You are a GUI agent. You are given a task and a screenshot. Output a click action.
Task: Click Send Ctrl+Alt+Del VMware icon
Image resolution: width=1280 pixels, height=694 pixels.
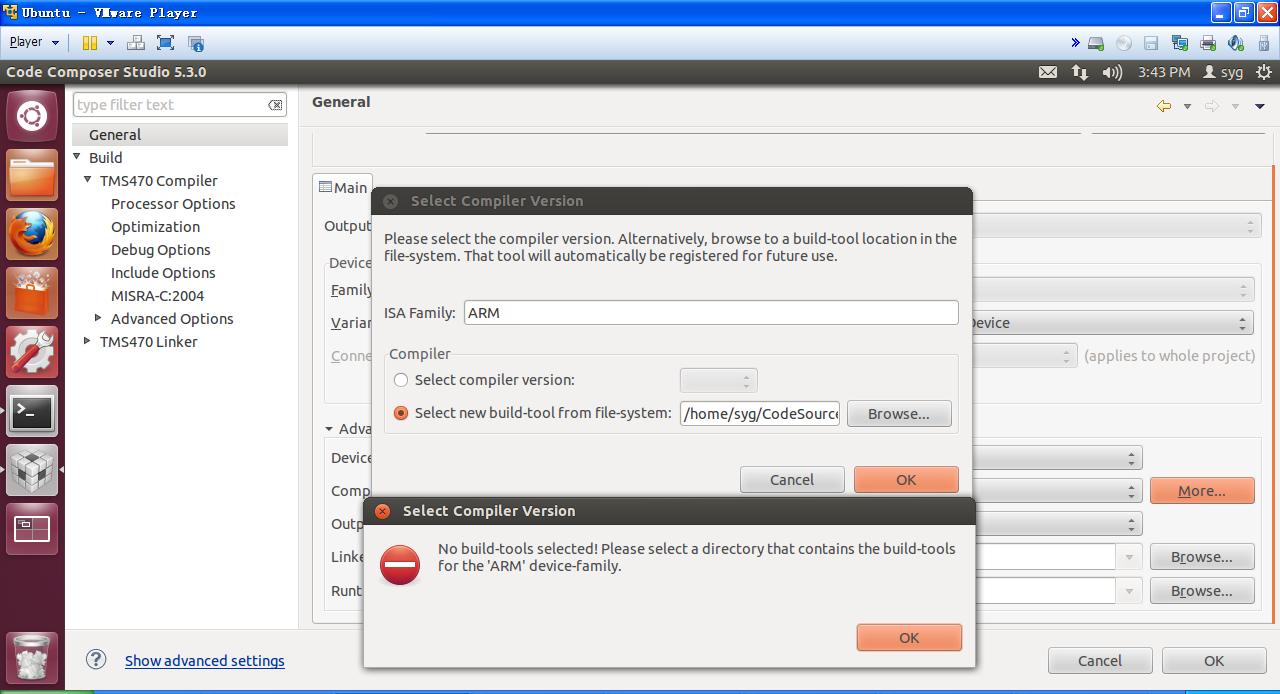point(136,43)
